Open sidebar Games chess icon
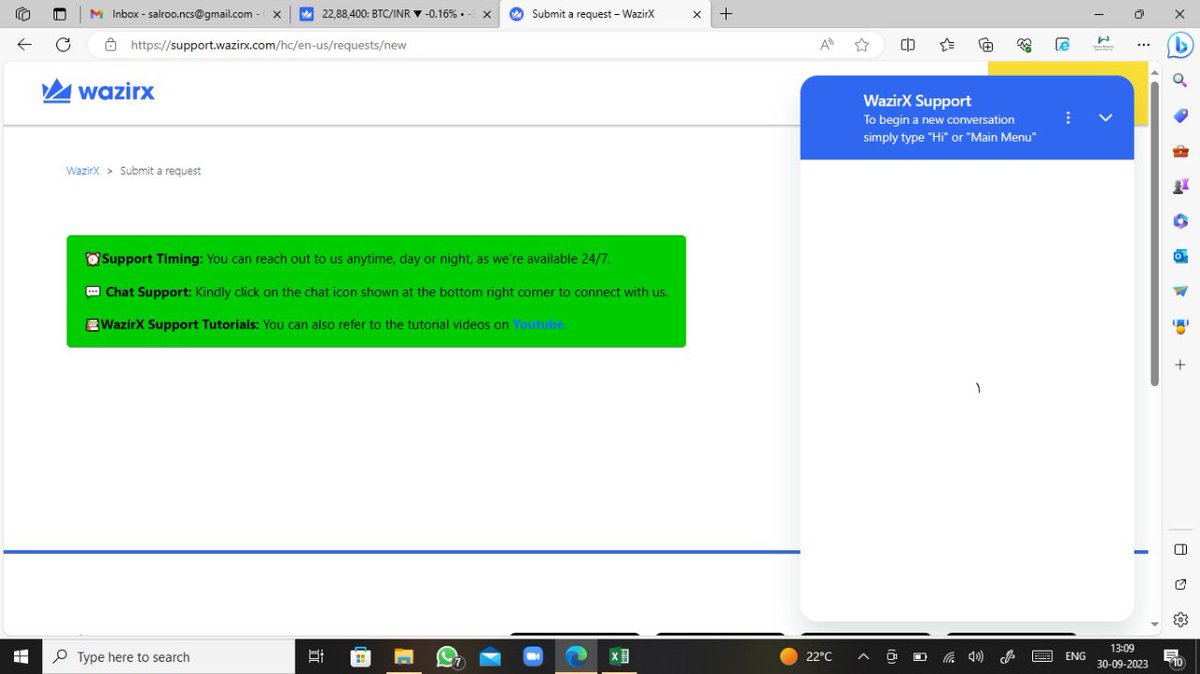 (1180, 186)
